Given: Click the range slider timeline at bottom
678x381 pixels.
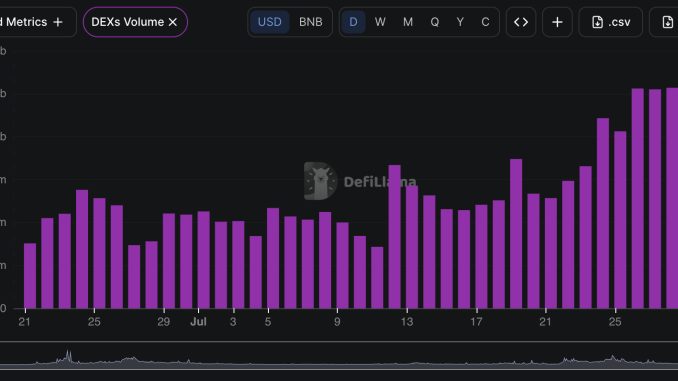Looking at the screenshot, I should [339, 356].
